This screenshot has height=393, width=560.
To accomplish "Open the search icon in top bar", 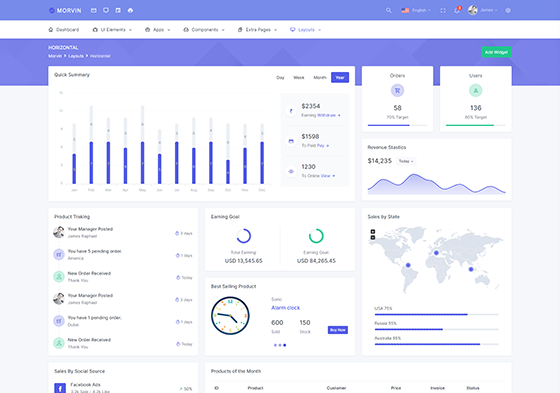I will pos(389,10).
